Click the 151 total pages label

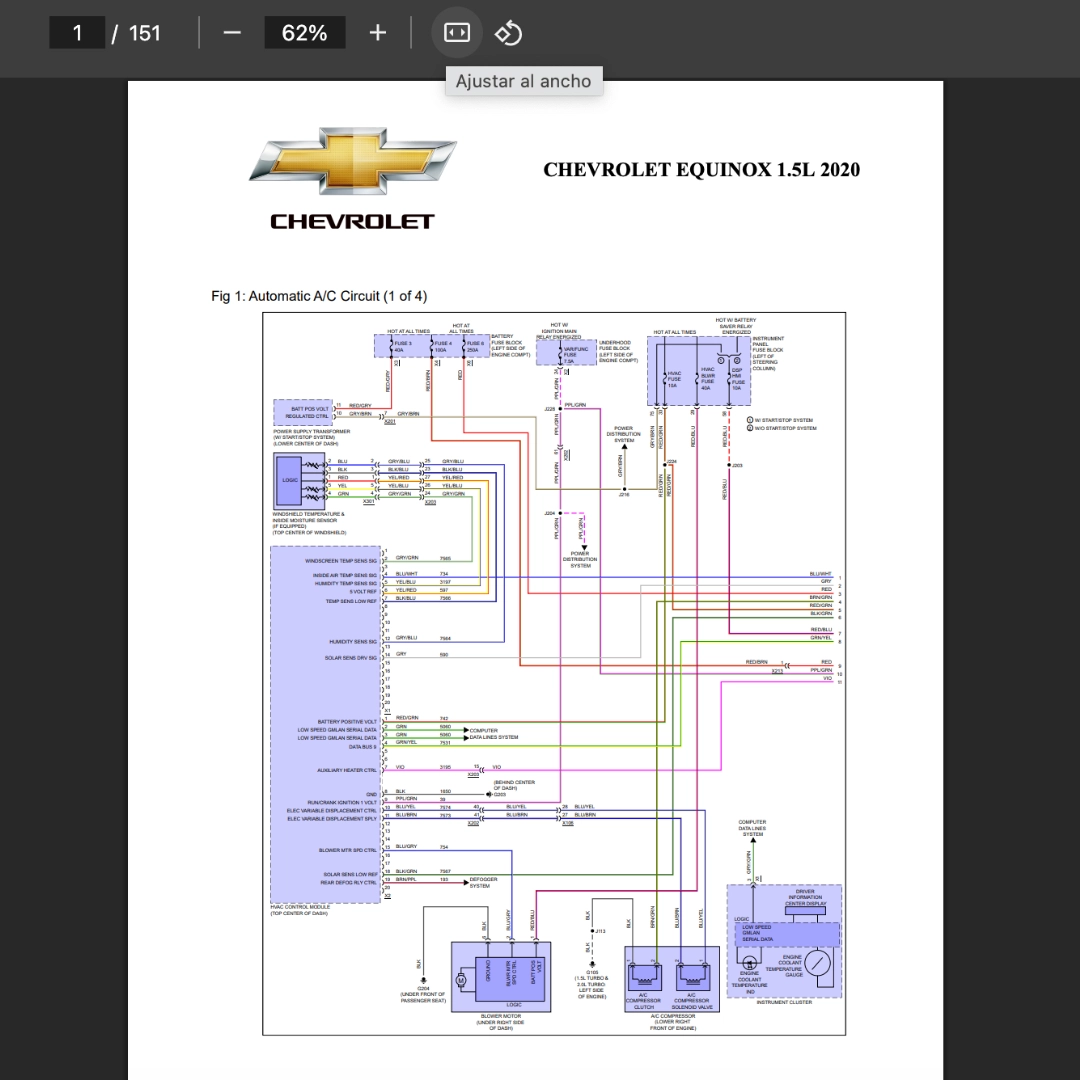point(145,32)
